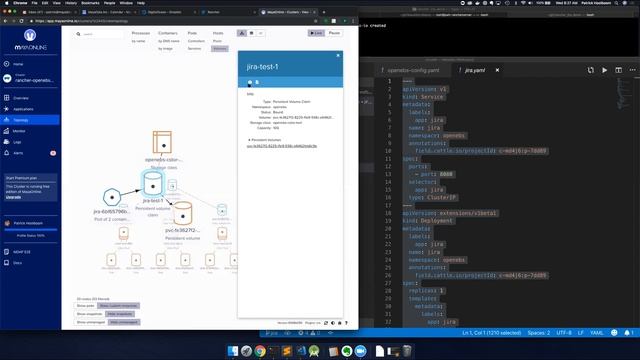Open the Alerts section in sidebar
The width and height of the screenshot is (640, 360).
pyautogui.click(x=18, y=153)
